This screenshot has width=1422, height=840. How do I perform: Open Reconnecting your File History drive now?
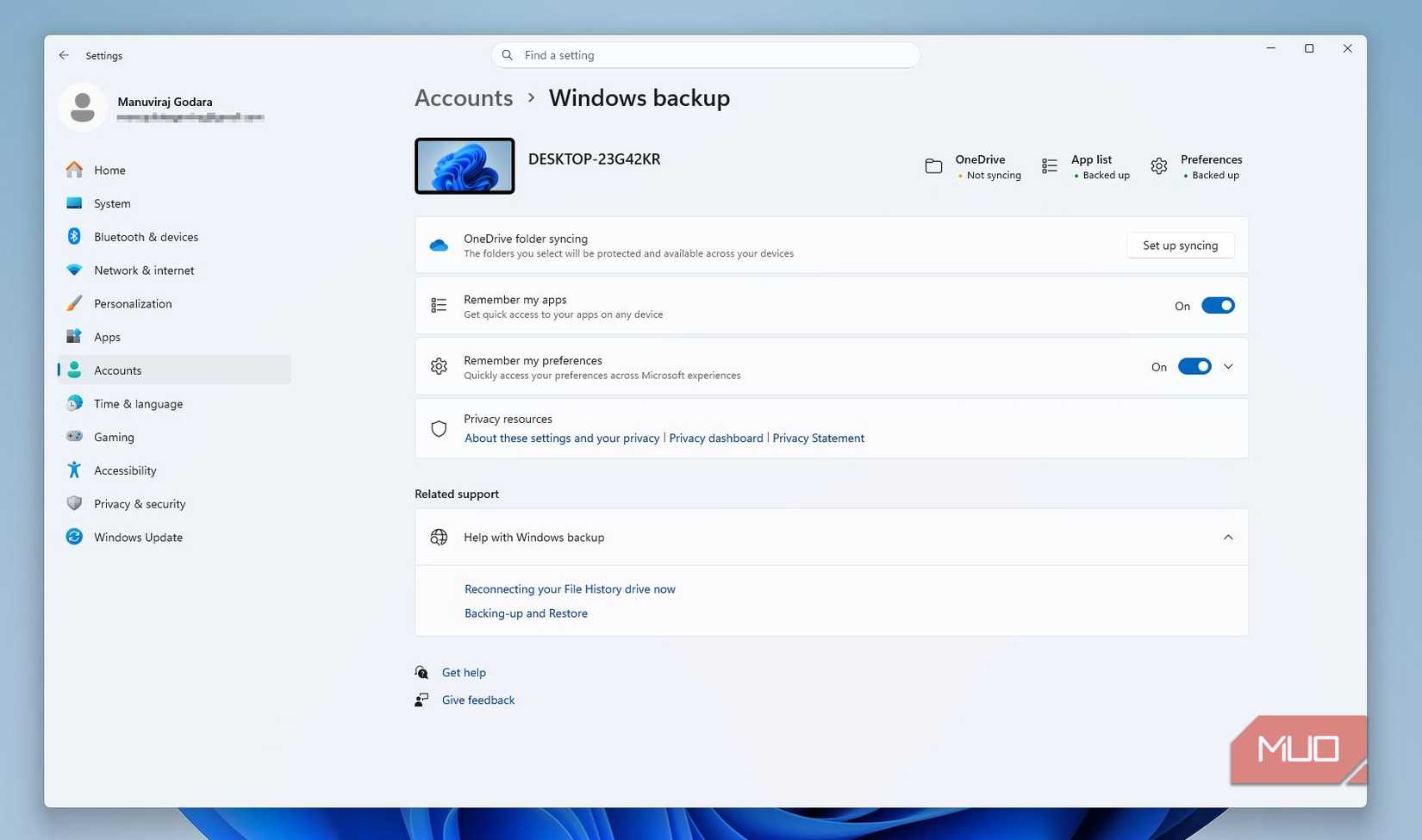click(x=570, y=589)
